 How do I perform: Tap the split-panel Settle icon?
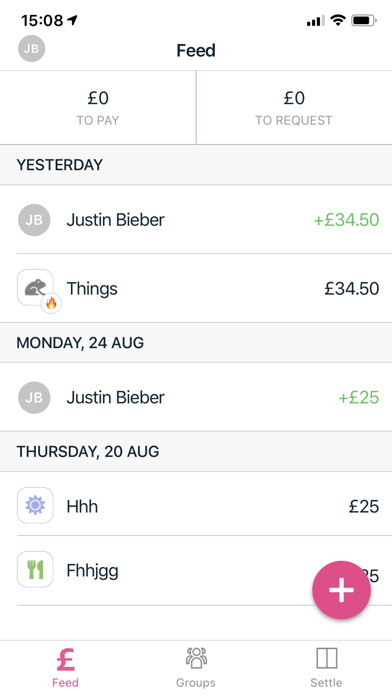pyautogui.click(x=326, y=658)
